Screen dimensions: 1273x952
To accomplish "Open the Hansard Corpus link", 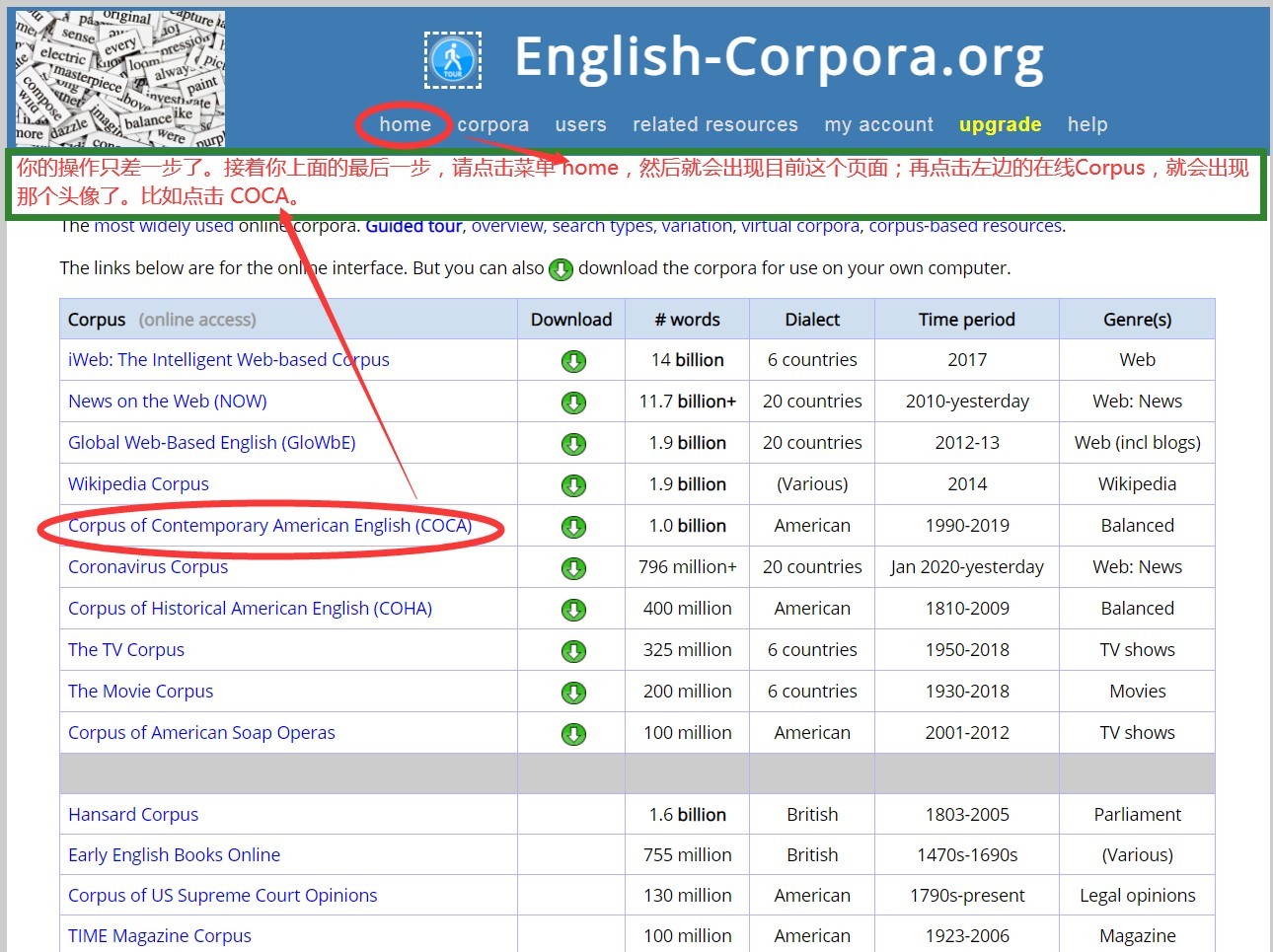I will 133,815.
